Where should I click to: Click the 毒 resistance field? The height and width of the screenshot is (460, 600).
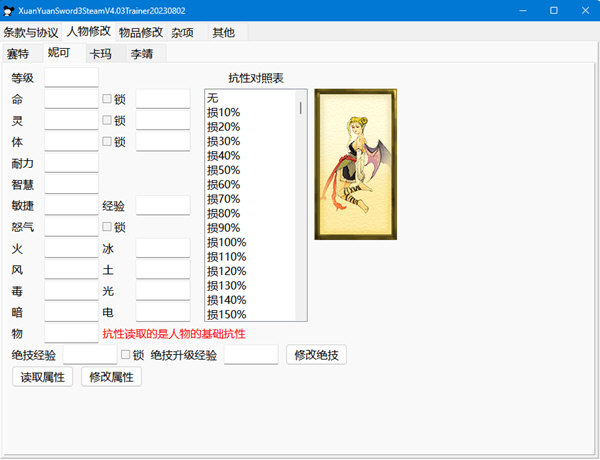72,291
